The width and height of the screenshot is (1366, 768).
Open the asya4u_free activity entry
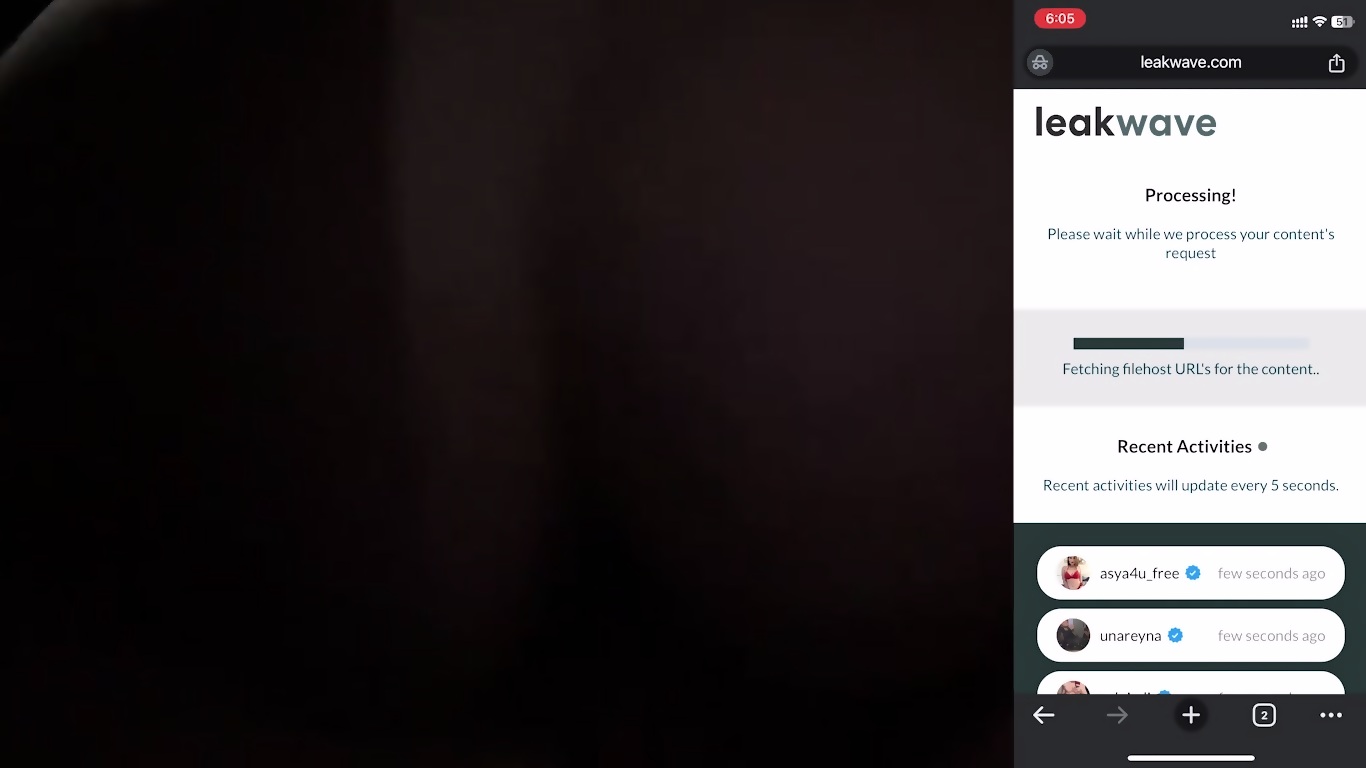tap(1190, 573)
